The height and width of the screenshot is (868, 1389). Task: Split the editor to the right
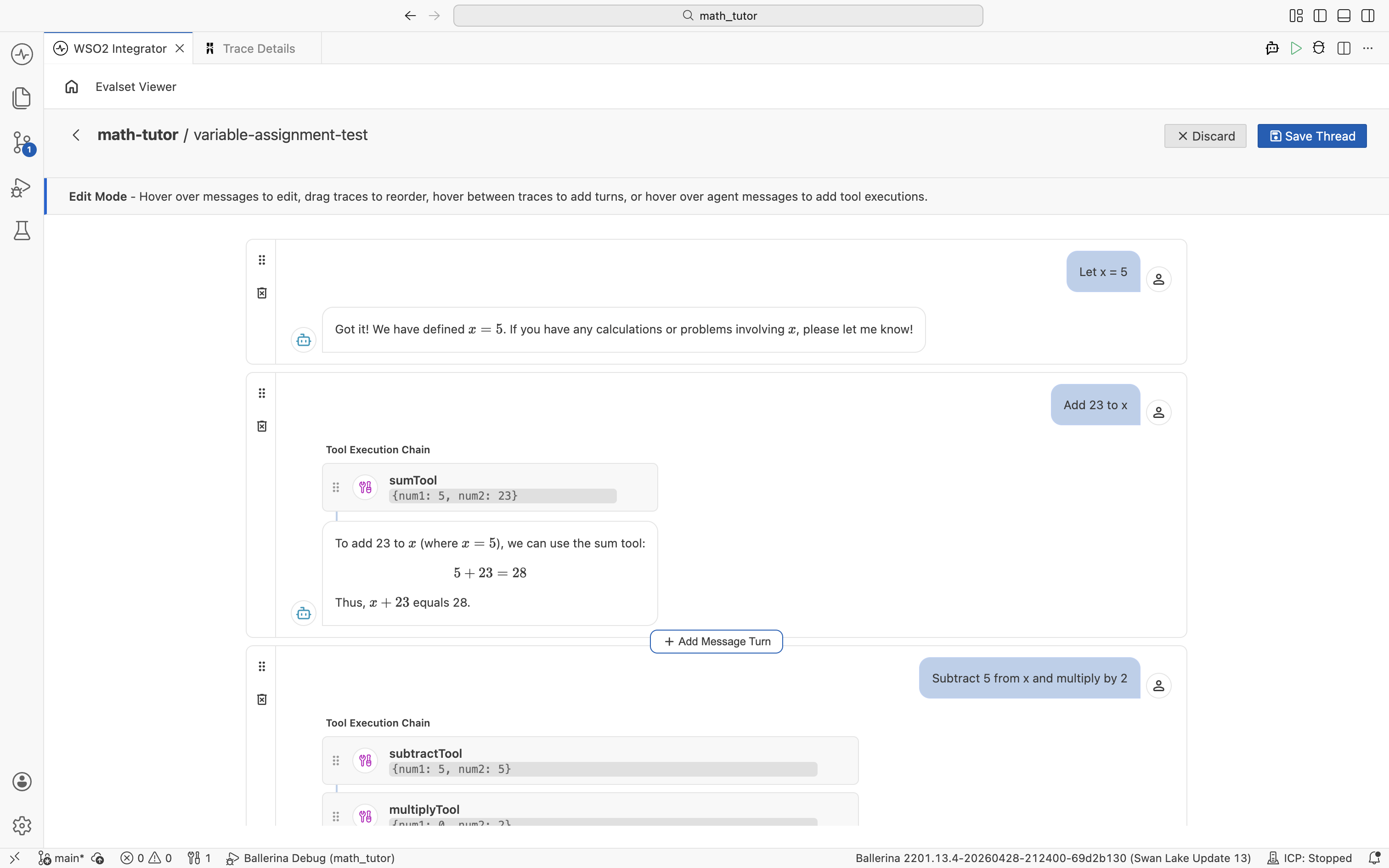click(x=1344, y=48)
